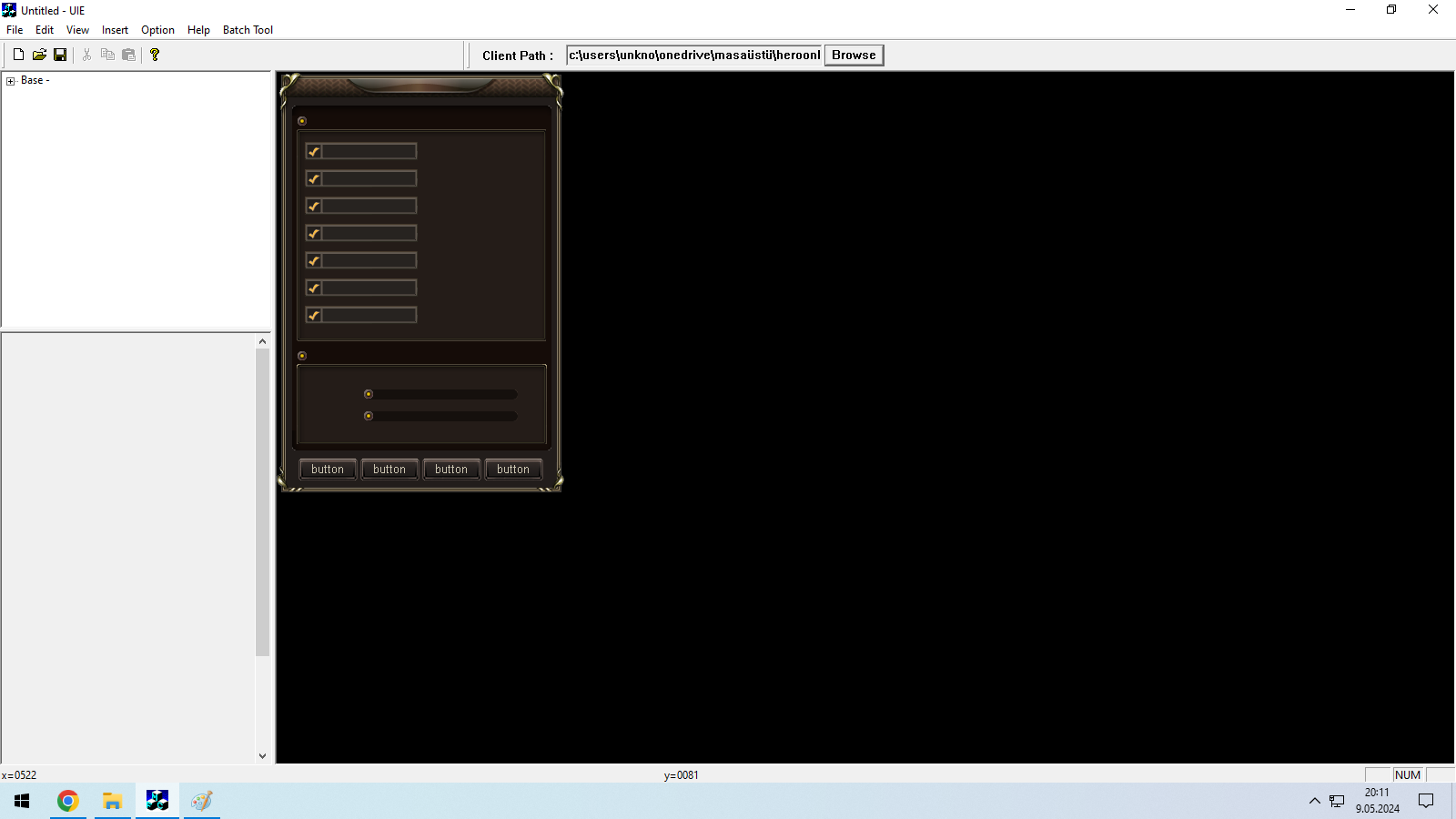This screenshot has width=1456, height=819.
Task: Click the second button in game panel
Action: pos(389,470)
